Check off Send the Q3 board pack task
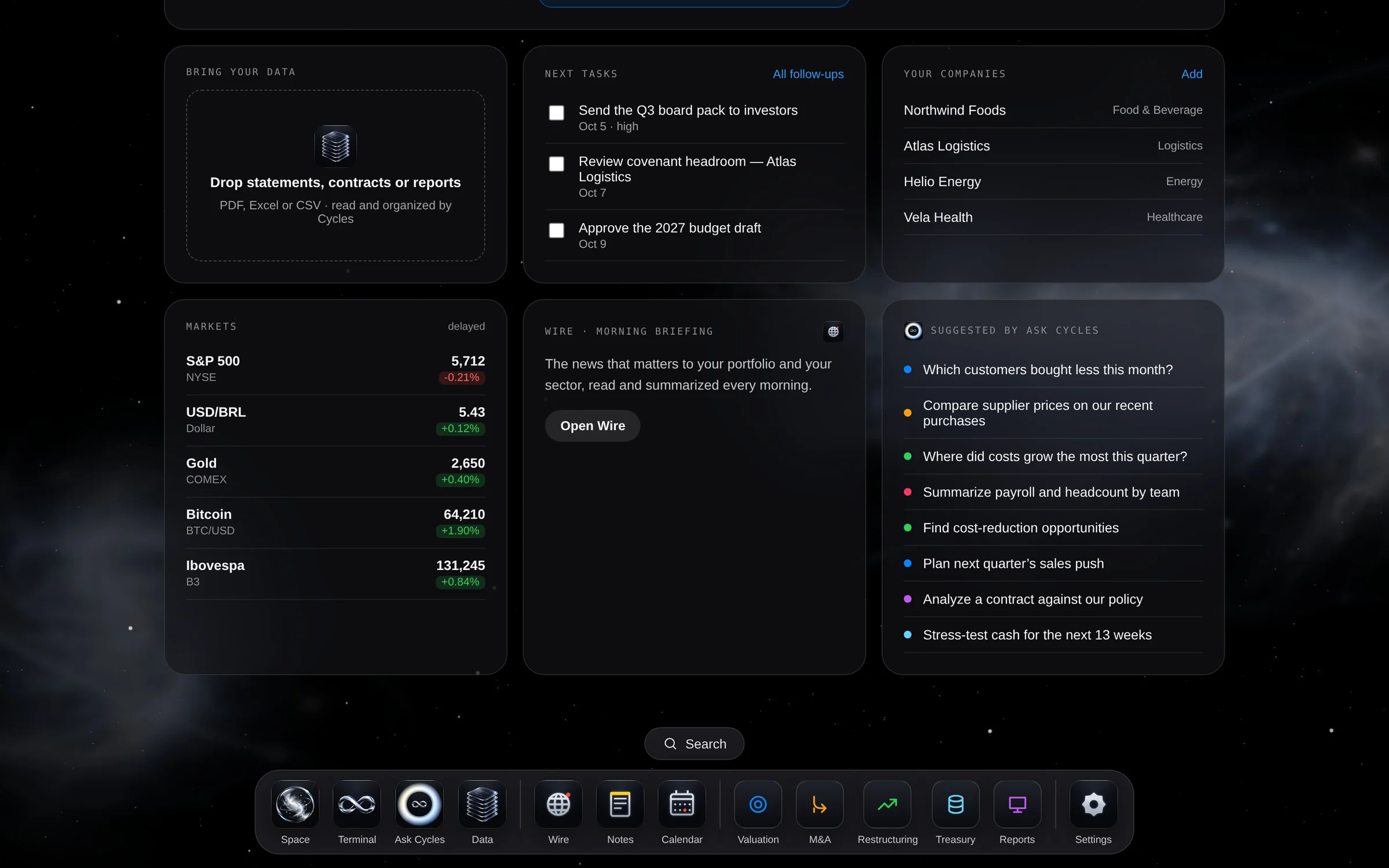Image resolution: width=1389 pixels, height=868 pixels. click(556, 113)
